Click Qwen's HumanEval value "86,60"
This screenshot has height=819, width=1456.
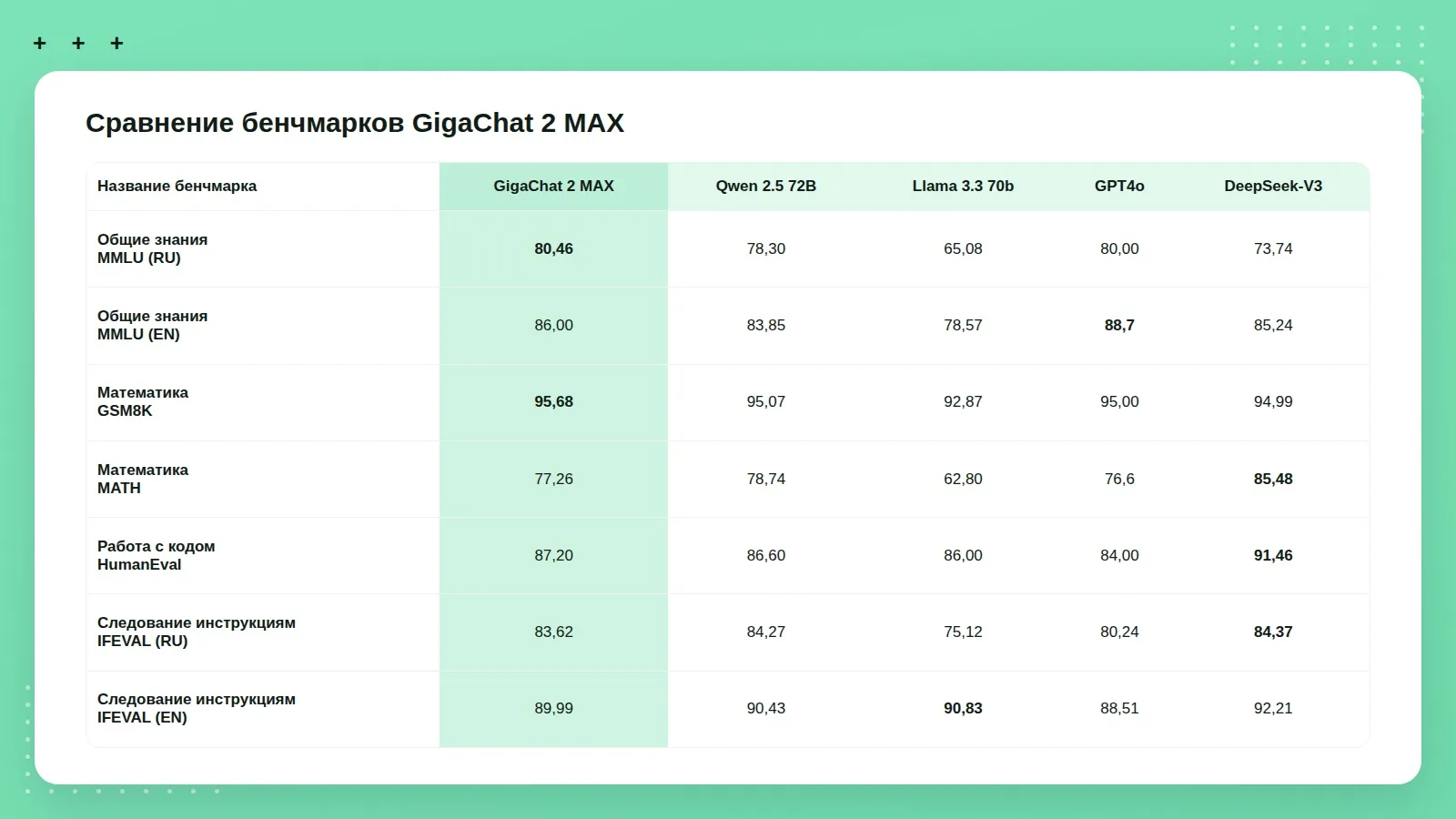pos(766,555)
